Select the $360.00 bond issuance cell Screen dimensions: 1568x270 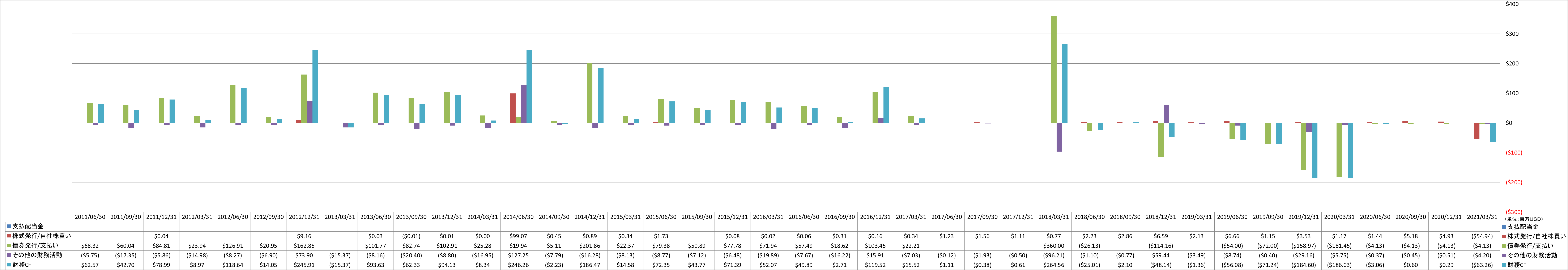[1054, 246]
